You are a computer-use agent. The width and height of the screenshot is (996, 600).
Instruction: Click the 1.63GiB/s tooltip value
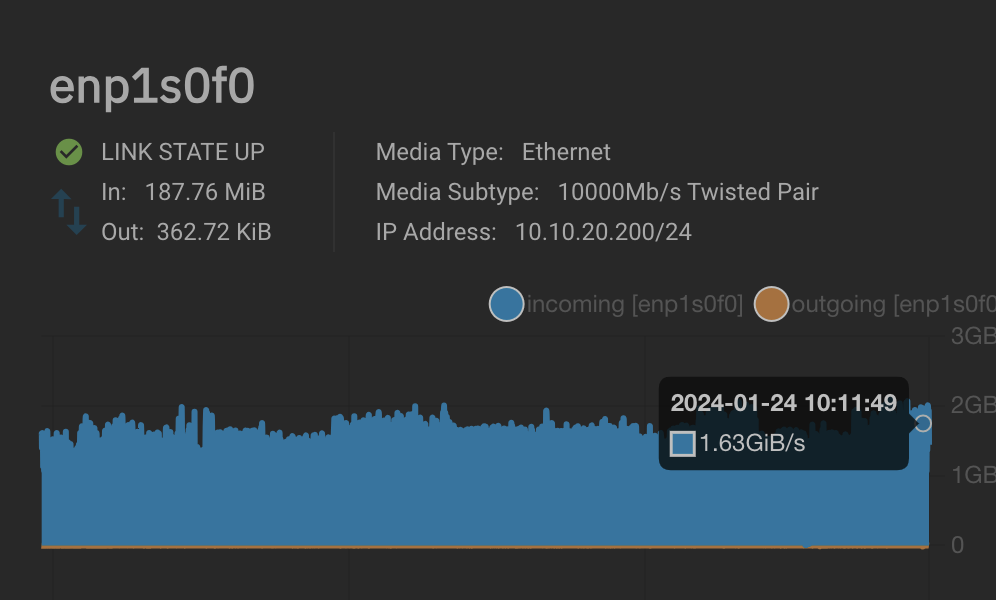752,443
